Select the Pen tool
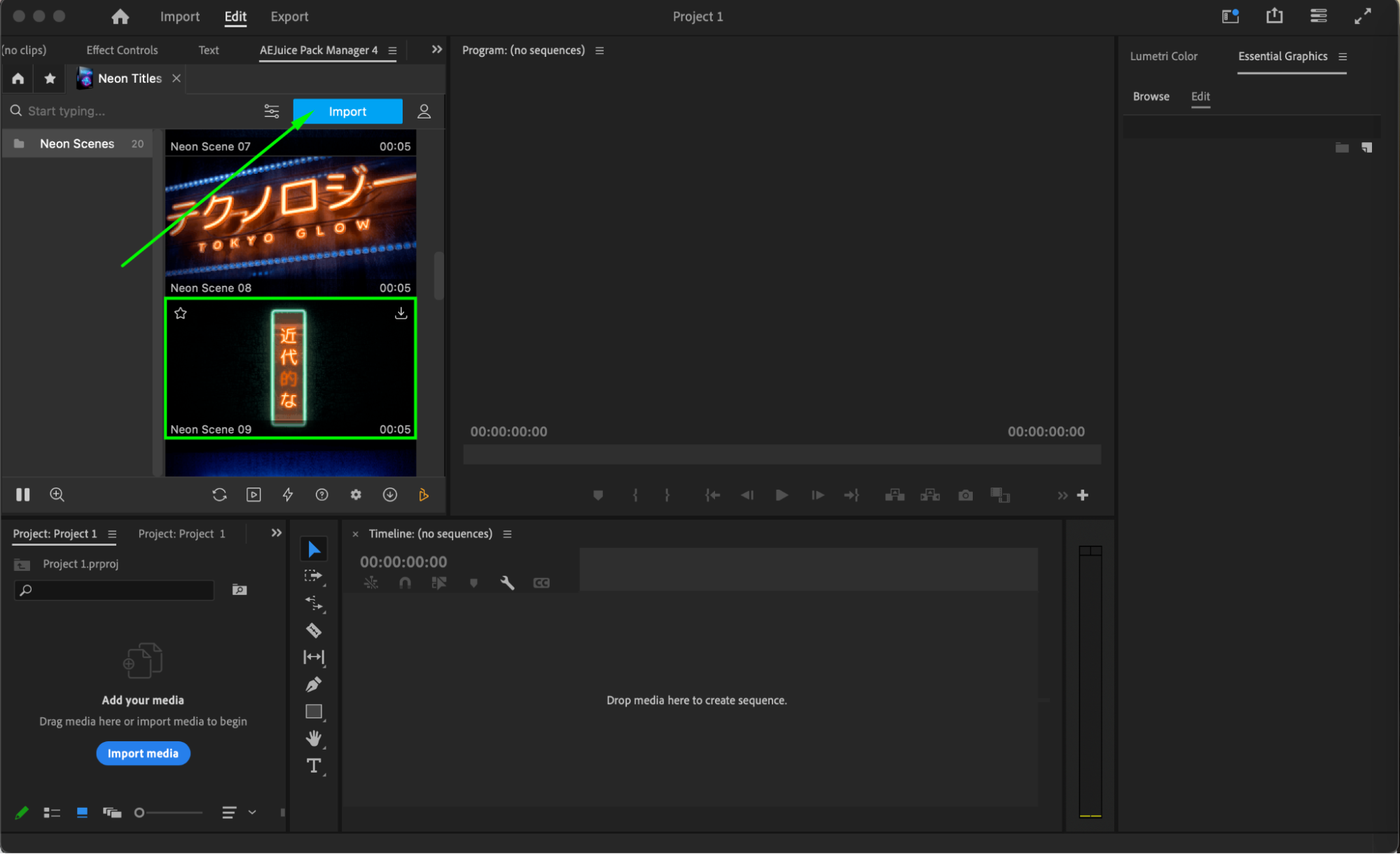Screen dimensions: 1400x854 point(314,684)
